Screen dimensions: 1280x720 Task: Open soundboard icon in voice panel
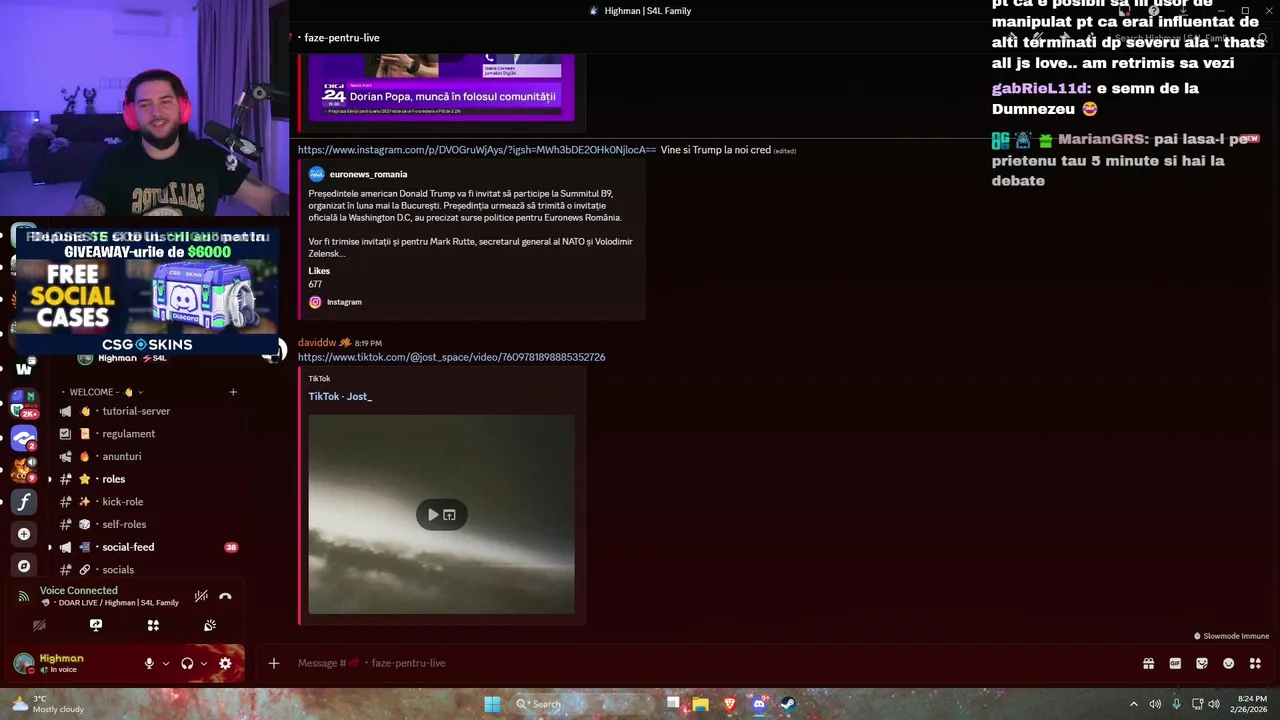point(210,625)
